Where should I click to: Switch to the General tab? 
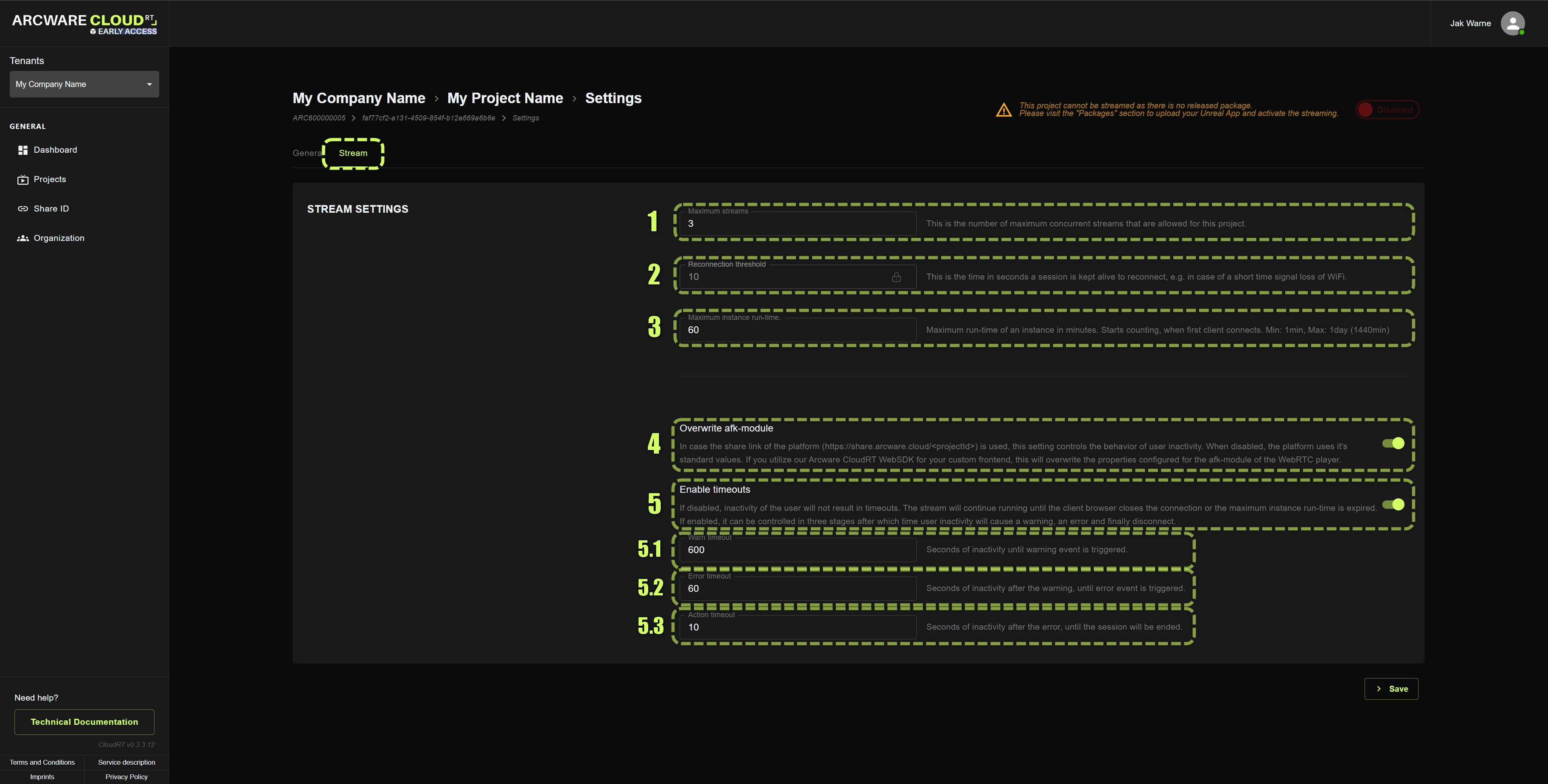306,153
